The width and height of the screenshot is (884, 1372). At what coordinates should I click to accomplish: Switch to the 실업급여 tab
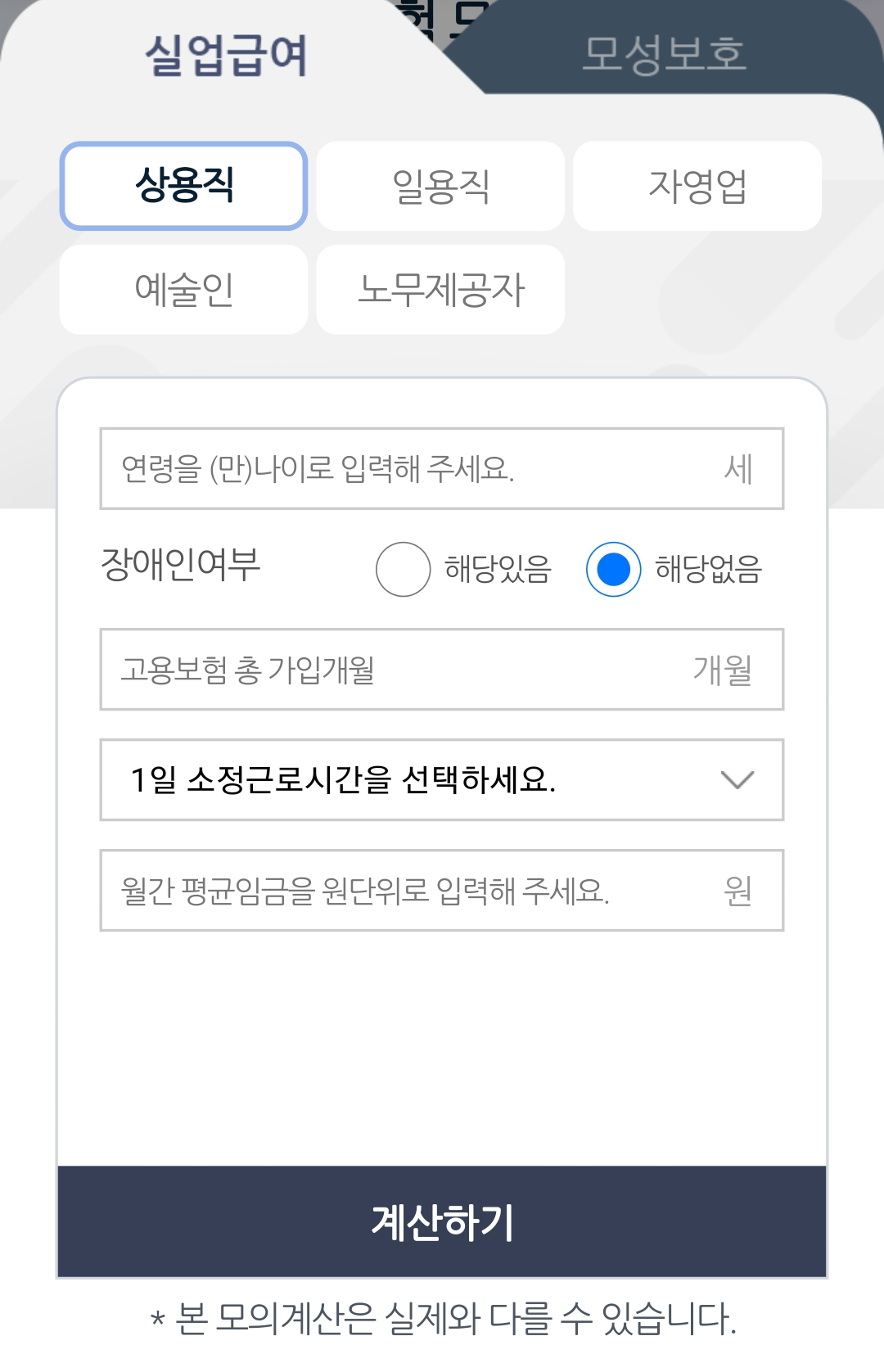(x=227, y=56)
